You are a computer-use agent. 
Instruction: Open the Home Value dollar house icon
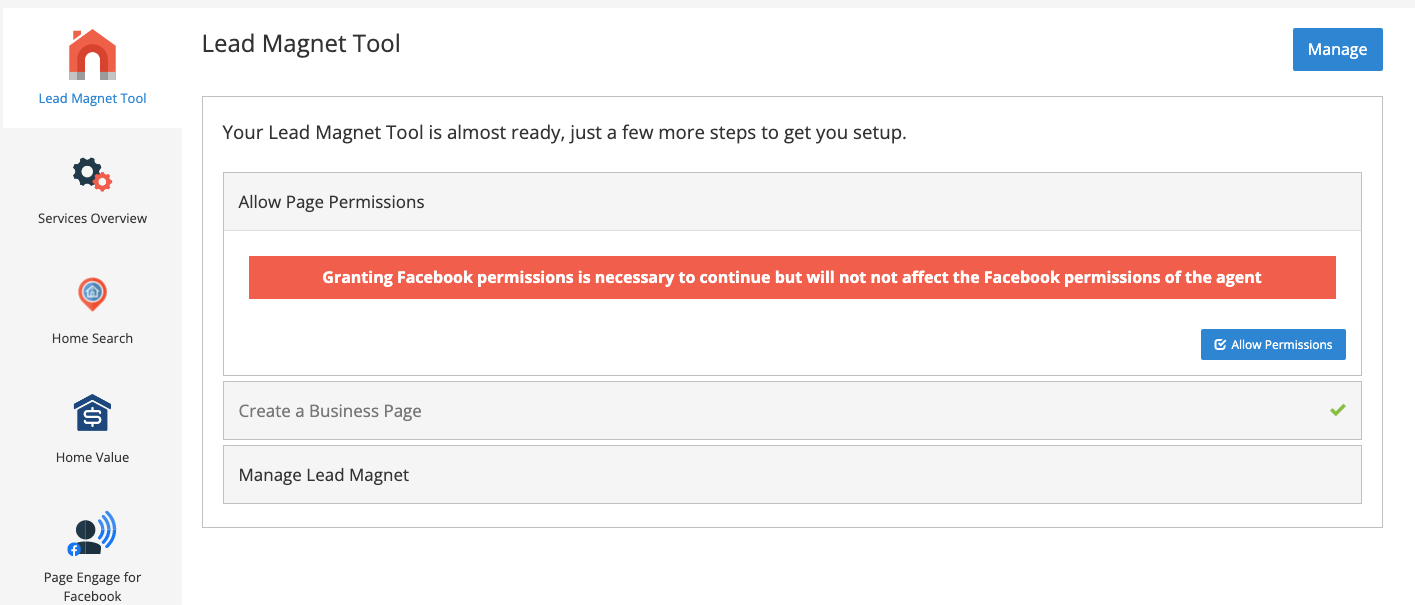point(92,413)
